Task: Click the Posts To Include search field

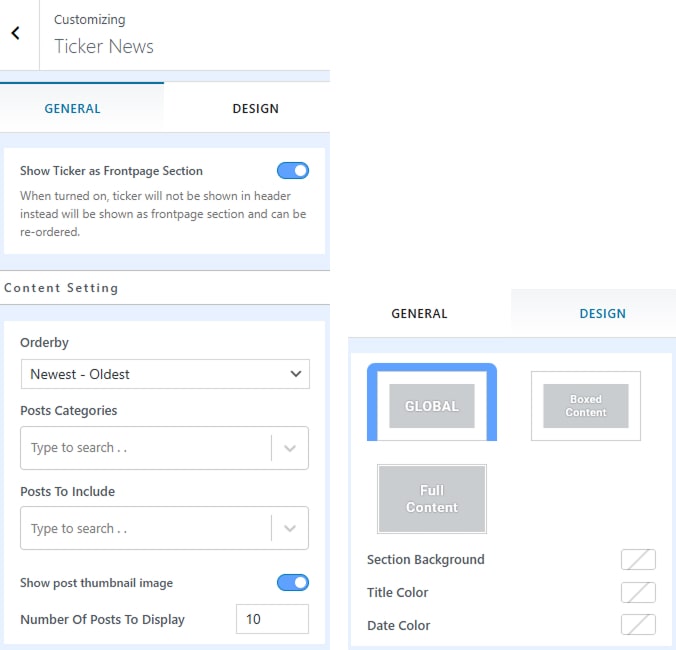Action: pyautogui.click(x=145, y=528)
